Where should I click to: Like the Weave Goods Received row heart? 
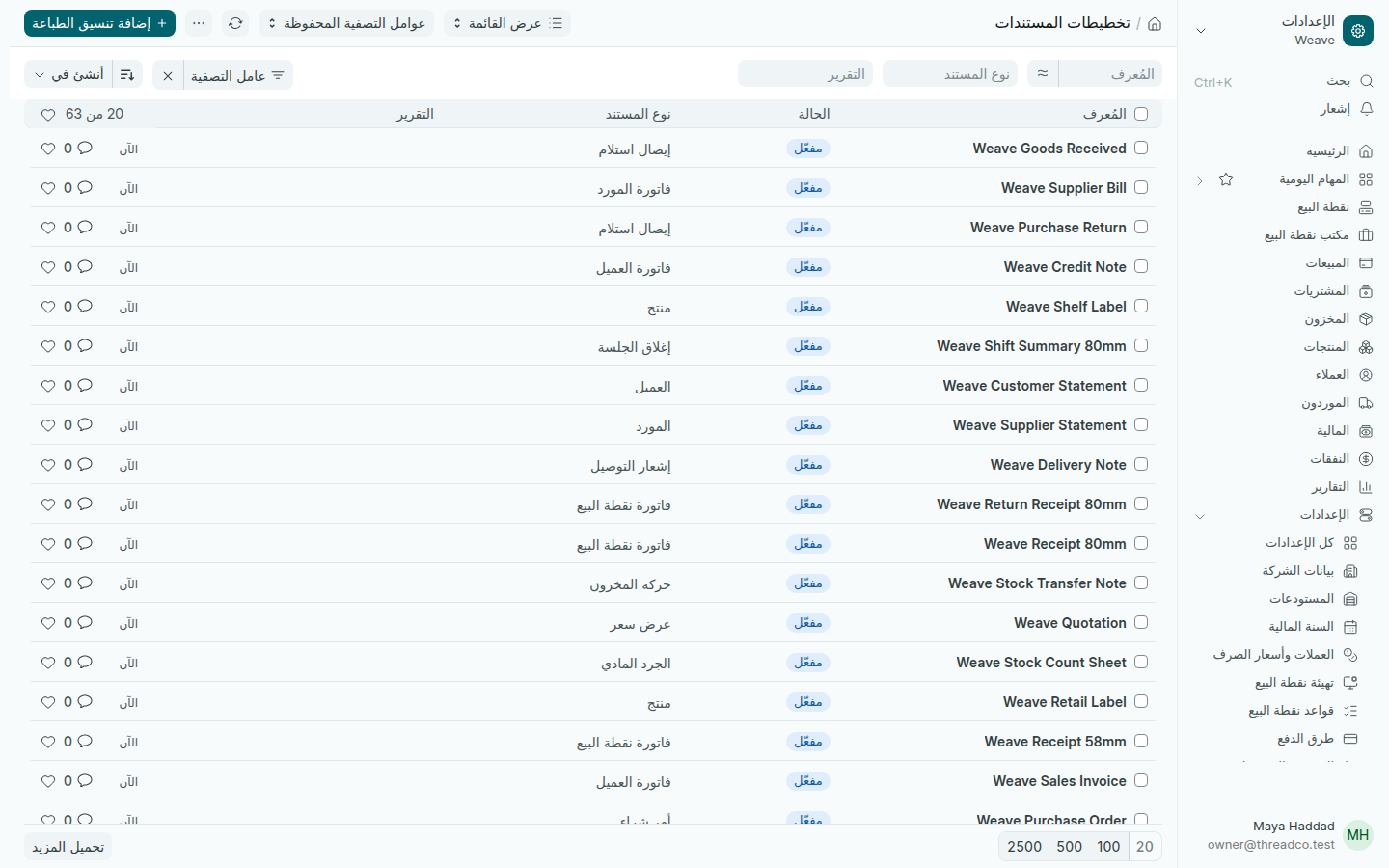pyautogui.click(x=48, y=149)
